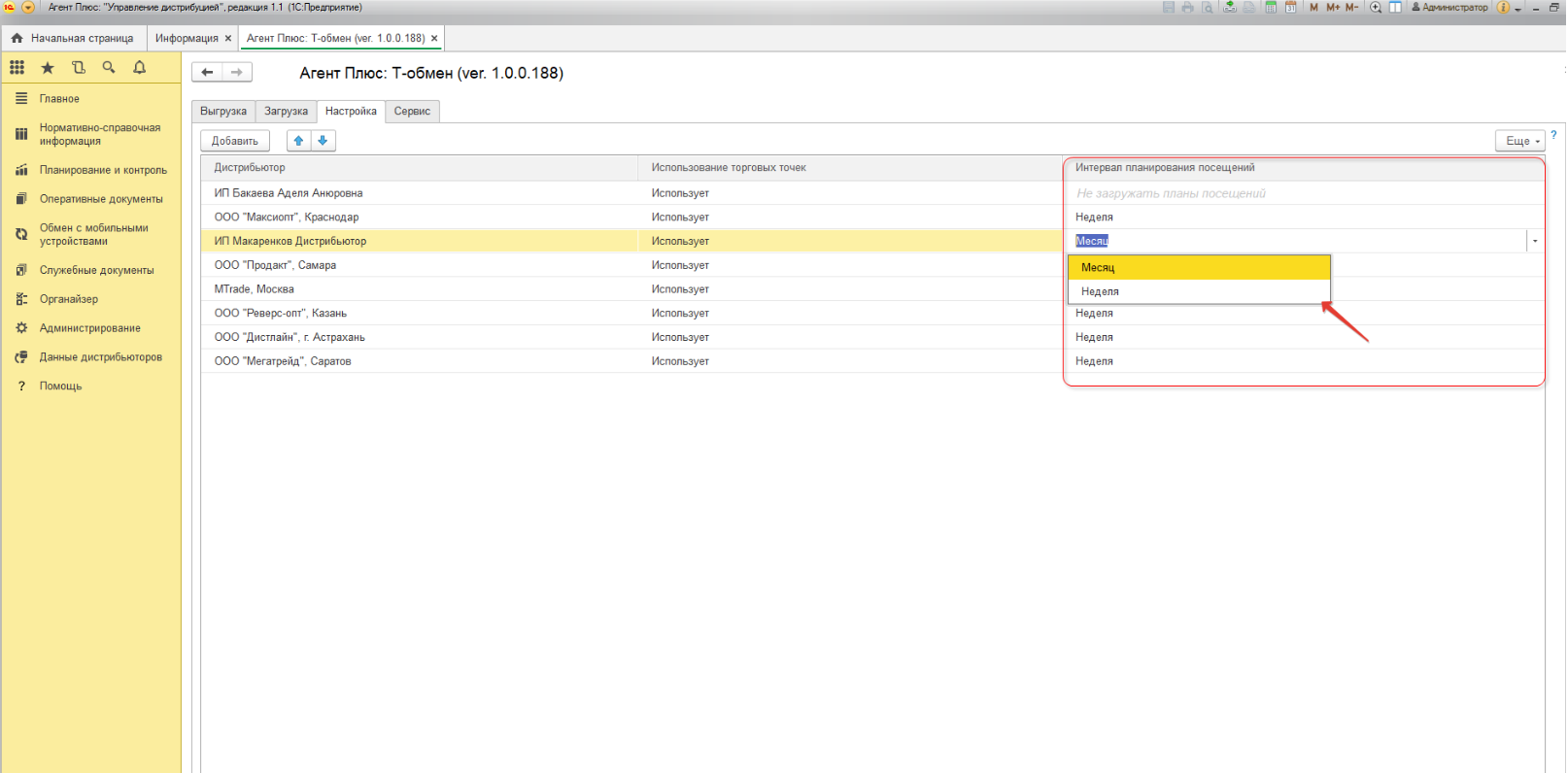This screenshot has height=773, width=1568.
Task: Open notifications bell icon
Action: (x=140, y=68)
